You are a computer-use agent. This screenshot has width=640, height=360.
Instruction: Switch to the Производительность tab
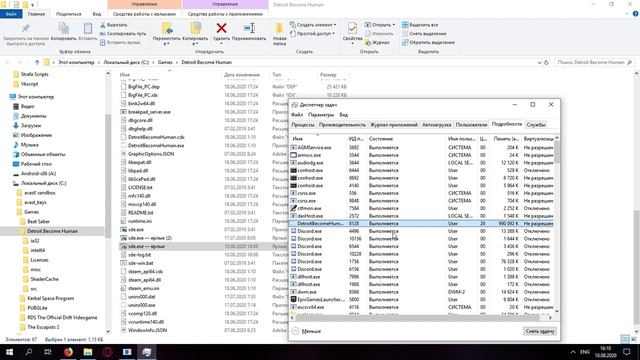342,124
